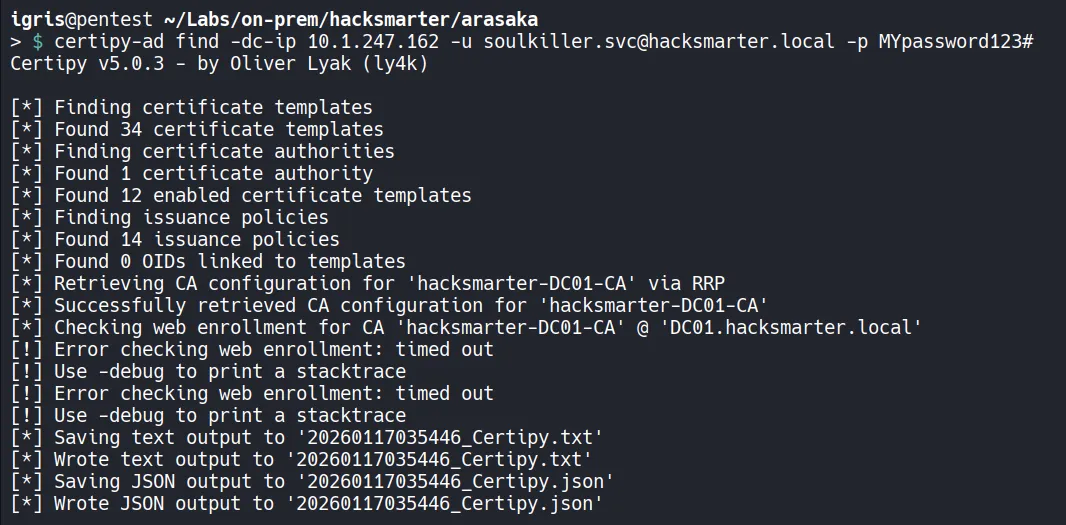Click the "Successfully retrieved CA configuration" line

(x=410, y=305)
